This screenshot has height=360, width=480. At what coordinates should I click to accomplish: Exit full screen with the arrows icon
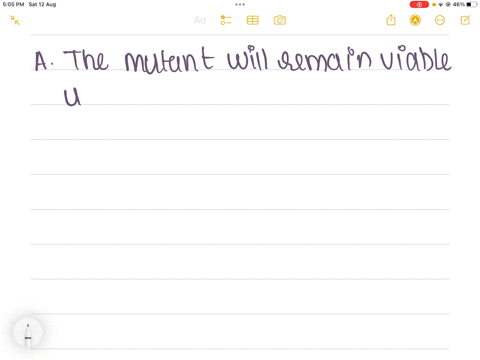coord(15,20)
